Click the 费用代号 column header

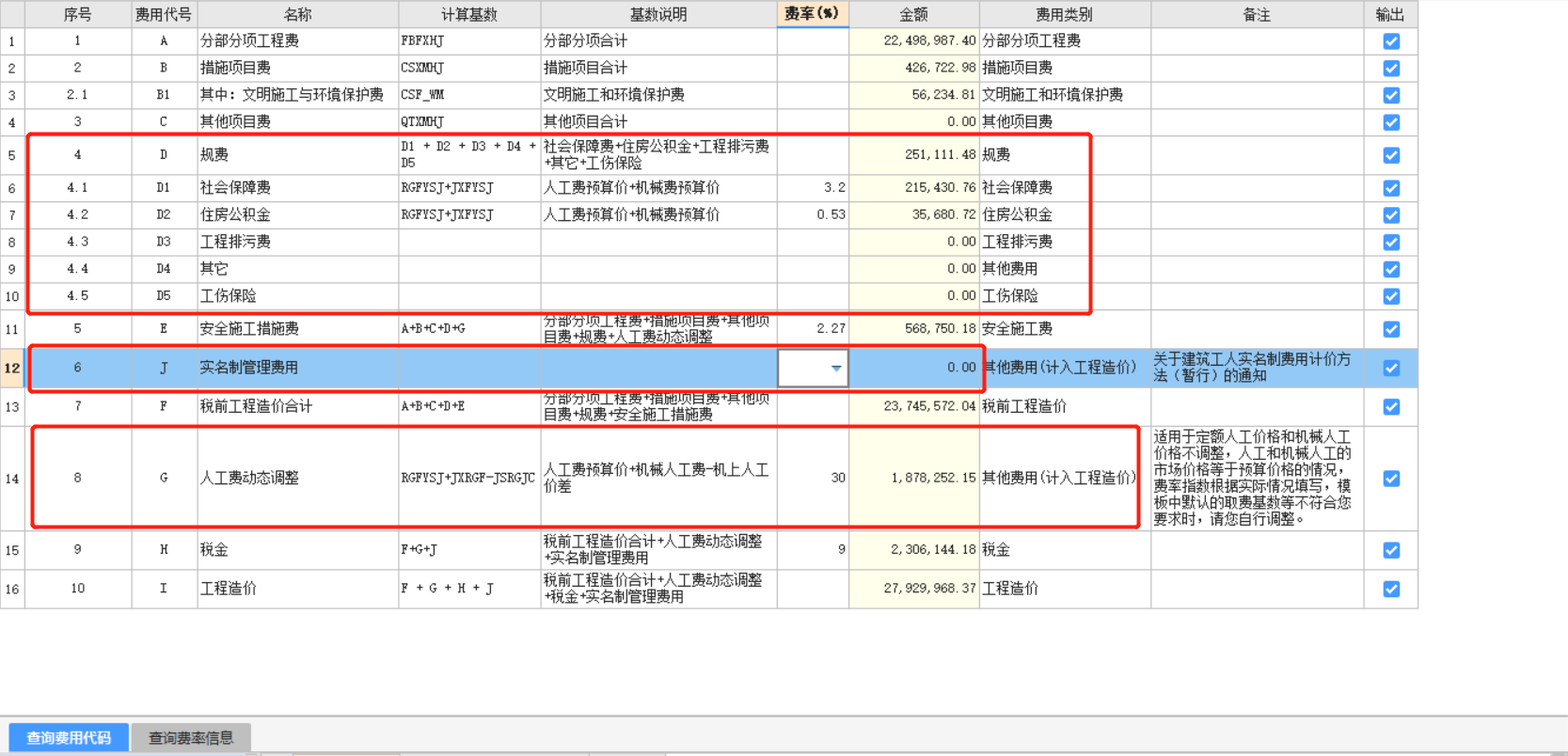coord(164,14)
